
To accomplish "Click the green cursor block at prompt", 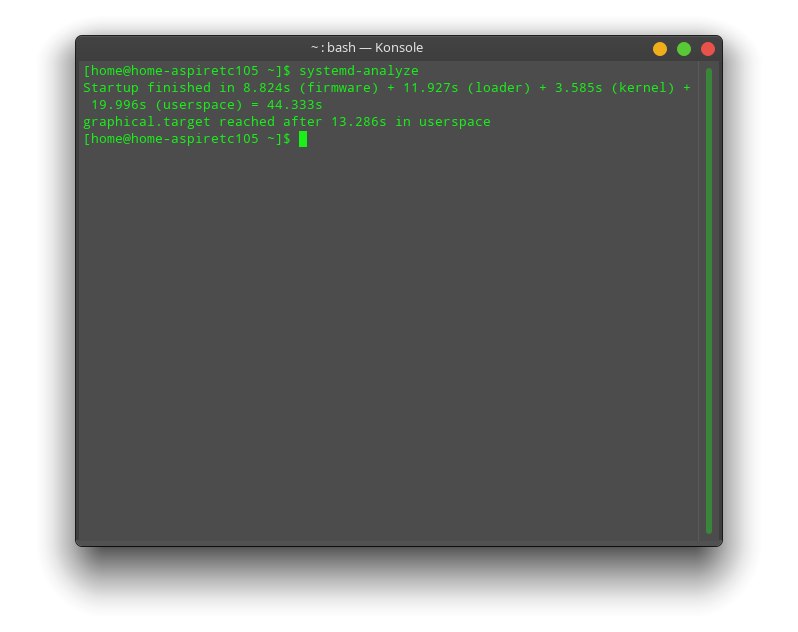I will pos(303,139).
